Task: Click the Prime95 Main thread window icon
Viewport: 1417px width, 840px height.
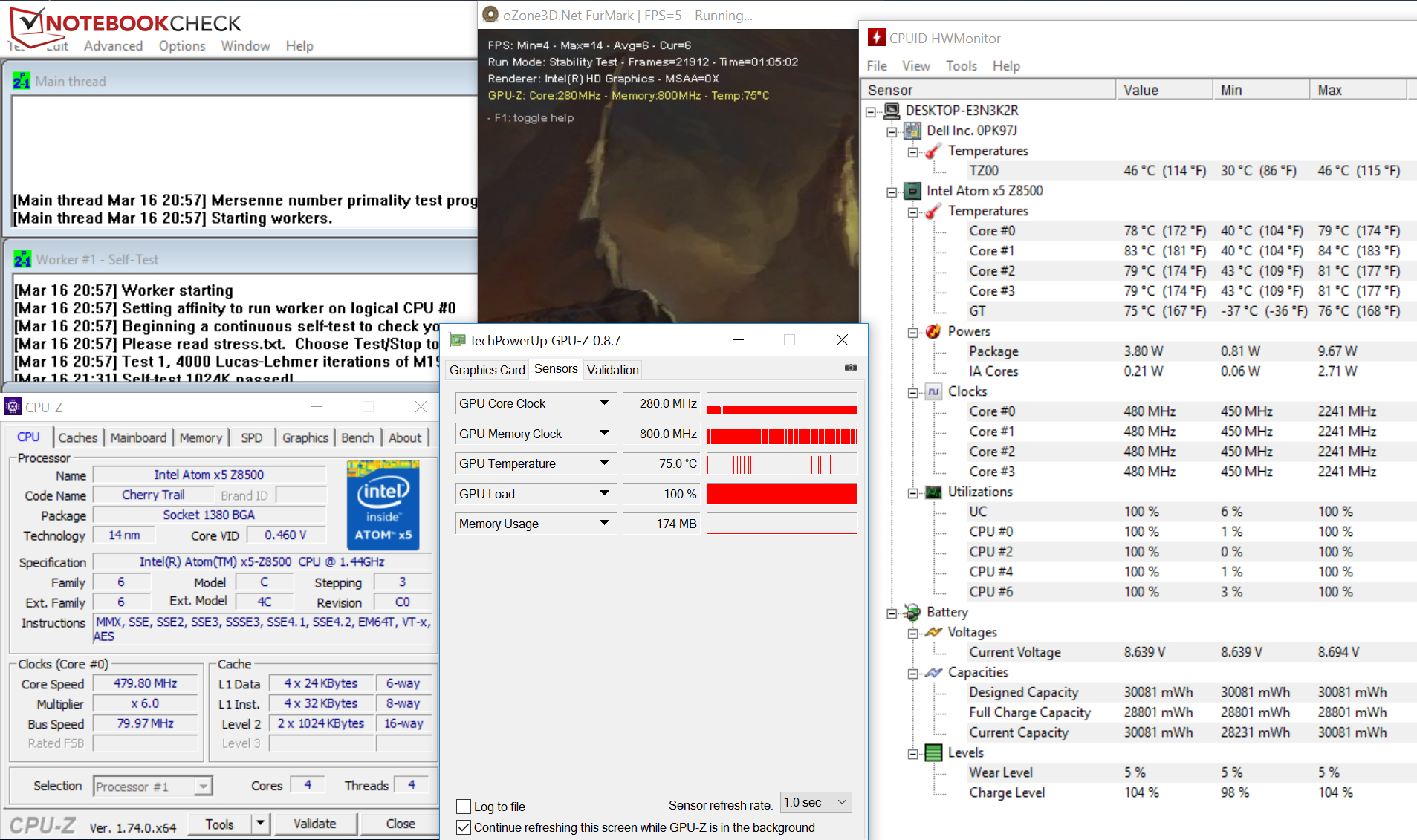Action: 22,81
